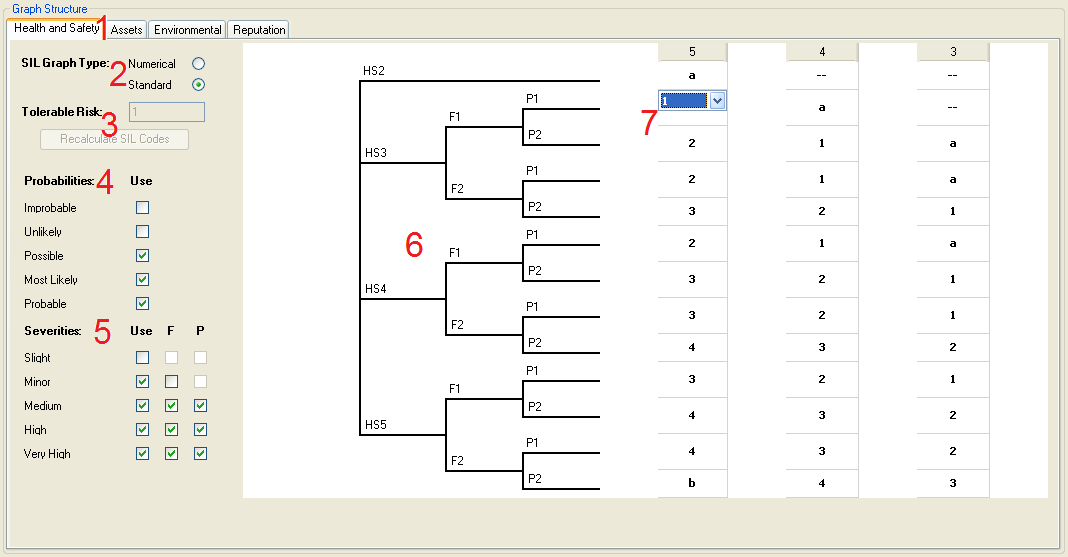Uncheck the Possible probability checkbox

pos(142,256)
